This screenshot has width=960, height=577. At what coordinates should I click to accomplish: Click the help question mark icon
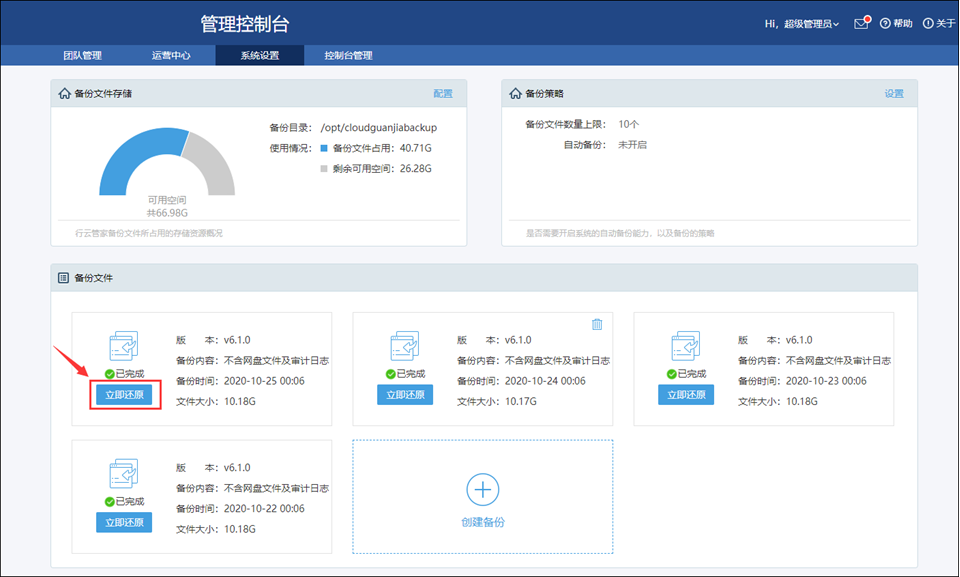(x=885, y=23)
